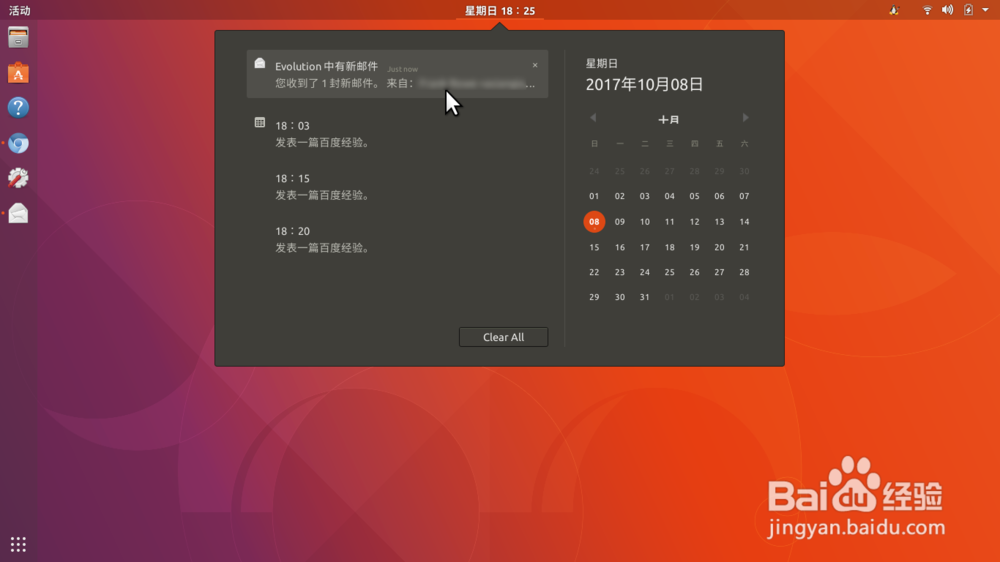Image resolution: width=1000 pixels, height=562 pixels.
Task: Select October 25 in the calendar
Action: [x=669, y=272]
